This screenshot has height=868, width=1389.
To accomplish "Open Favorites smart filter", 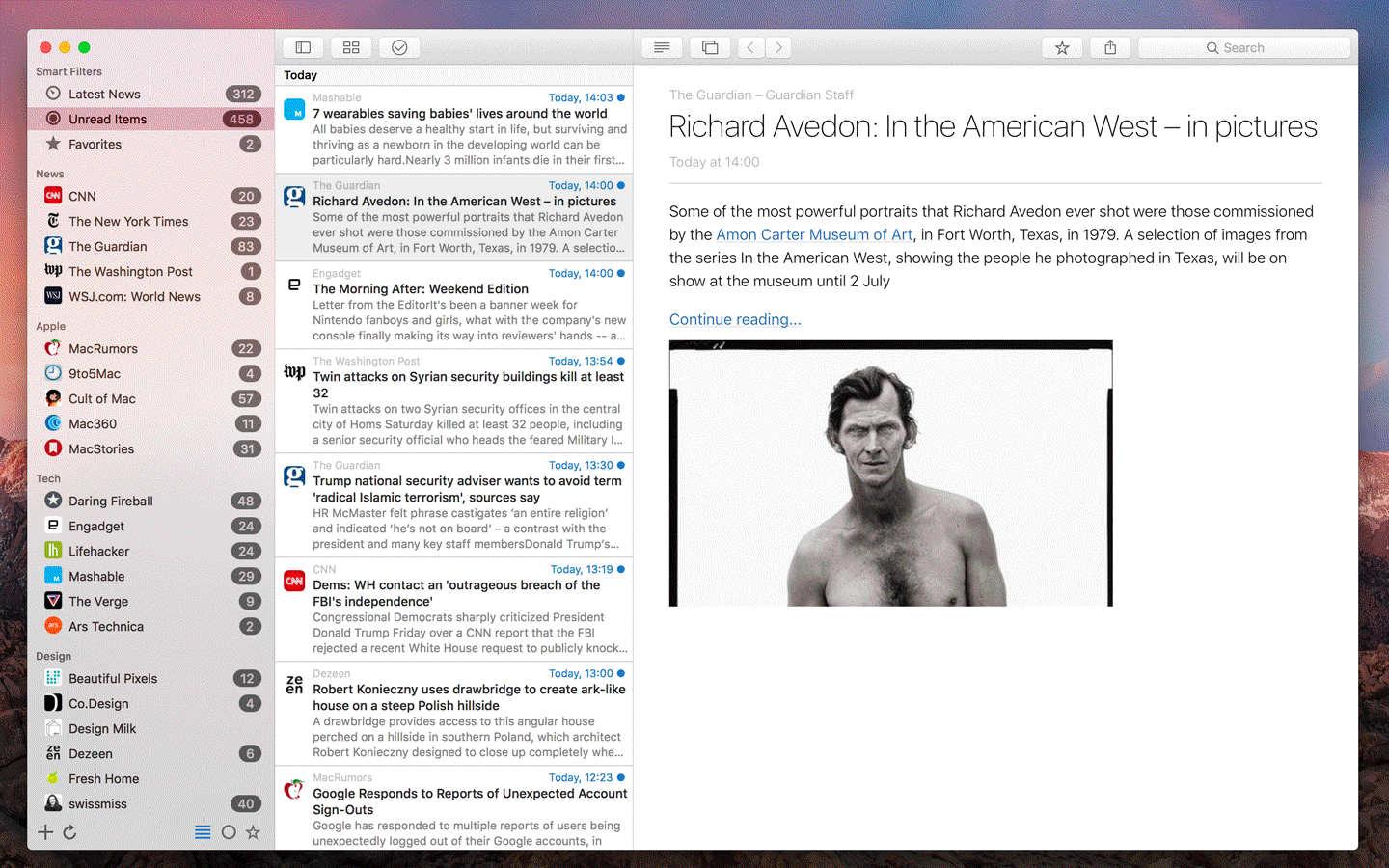I will (x=150, y=144).
